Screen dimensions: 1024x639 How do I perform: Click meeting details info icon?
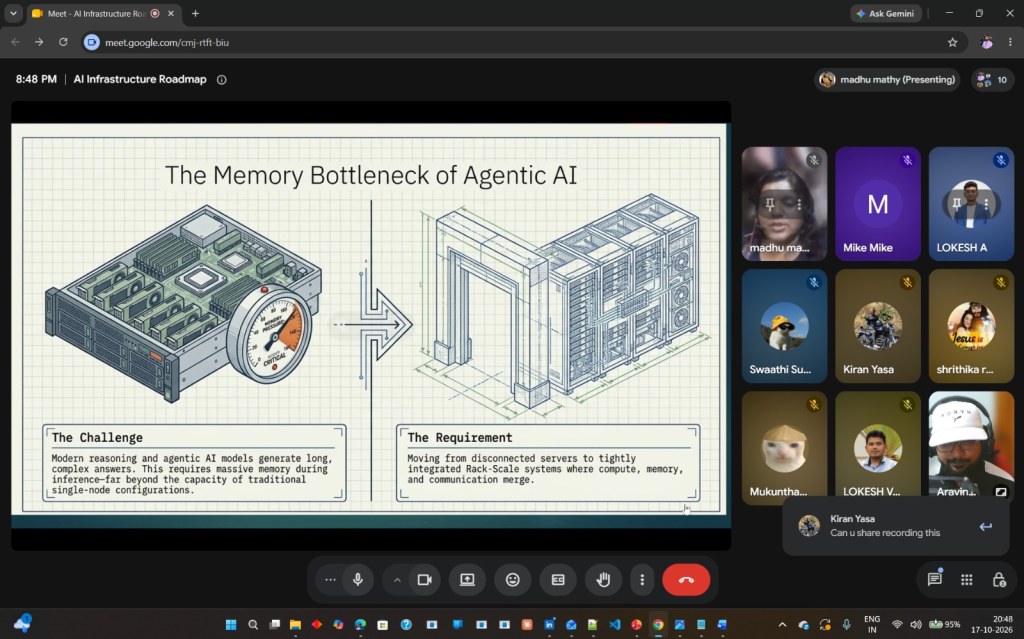pos(221,80)
